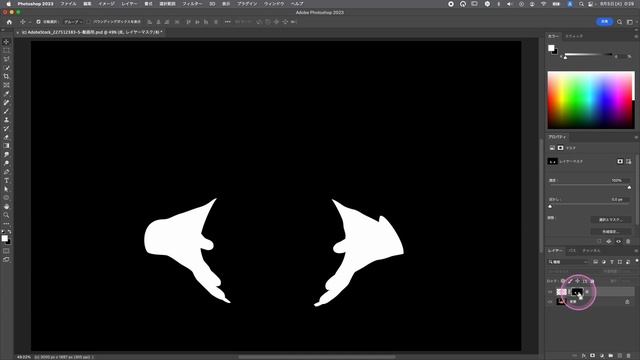640x360 pixels.
Task: Toggle Auto-Select checkbox in options bar
Action: (38, 22)
